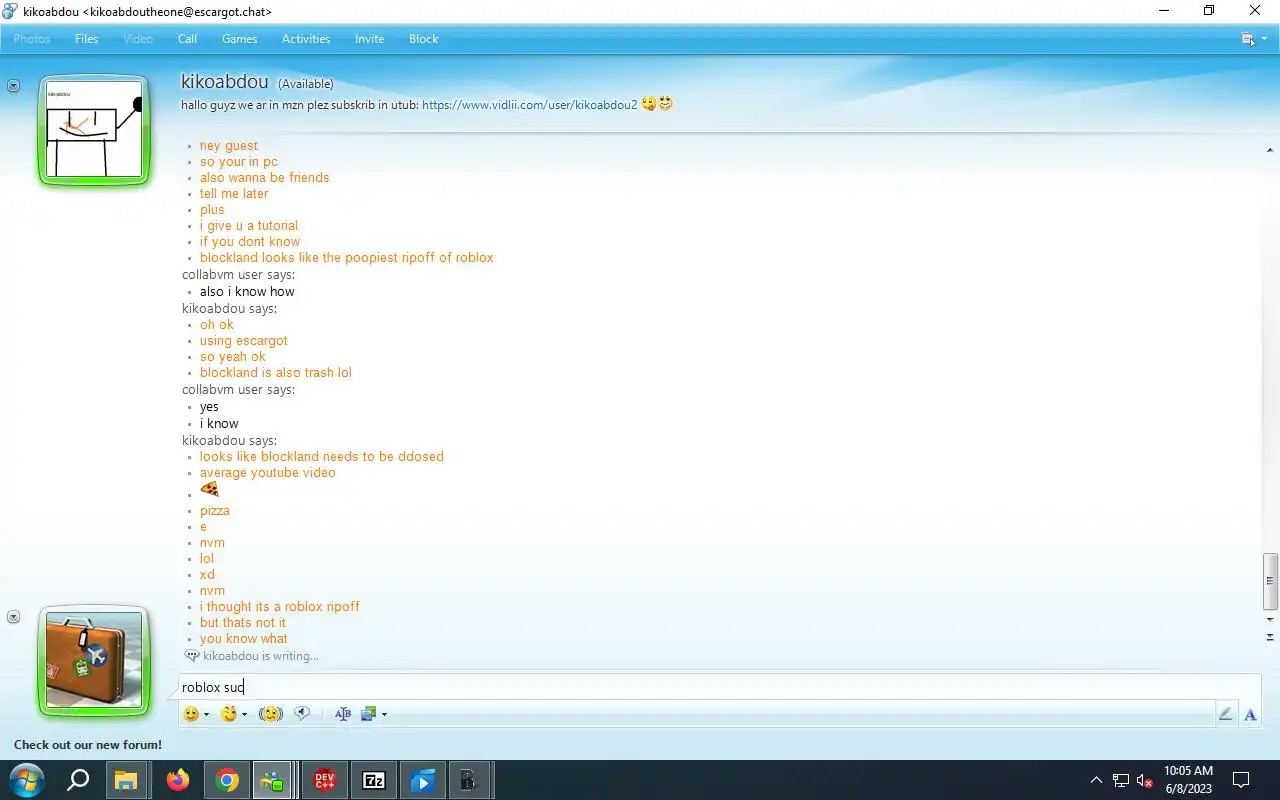This screenshot has width=1280, height=800.
Task: Block this contact
Action: tap(424, 39)
